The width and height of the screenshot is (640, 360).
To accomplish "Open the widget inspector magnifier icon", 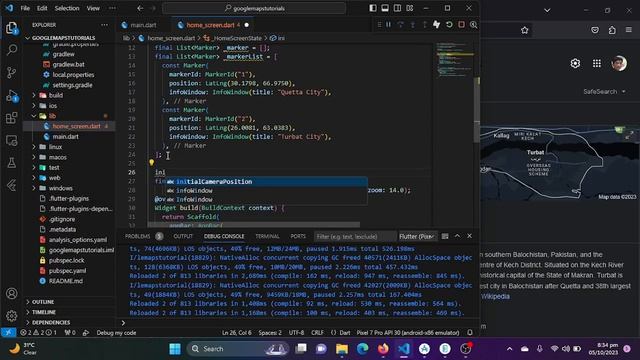I will (473, 25).
